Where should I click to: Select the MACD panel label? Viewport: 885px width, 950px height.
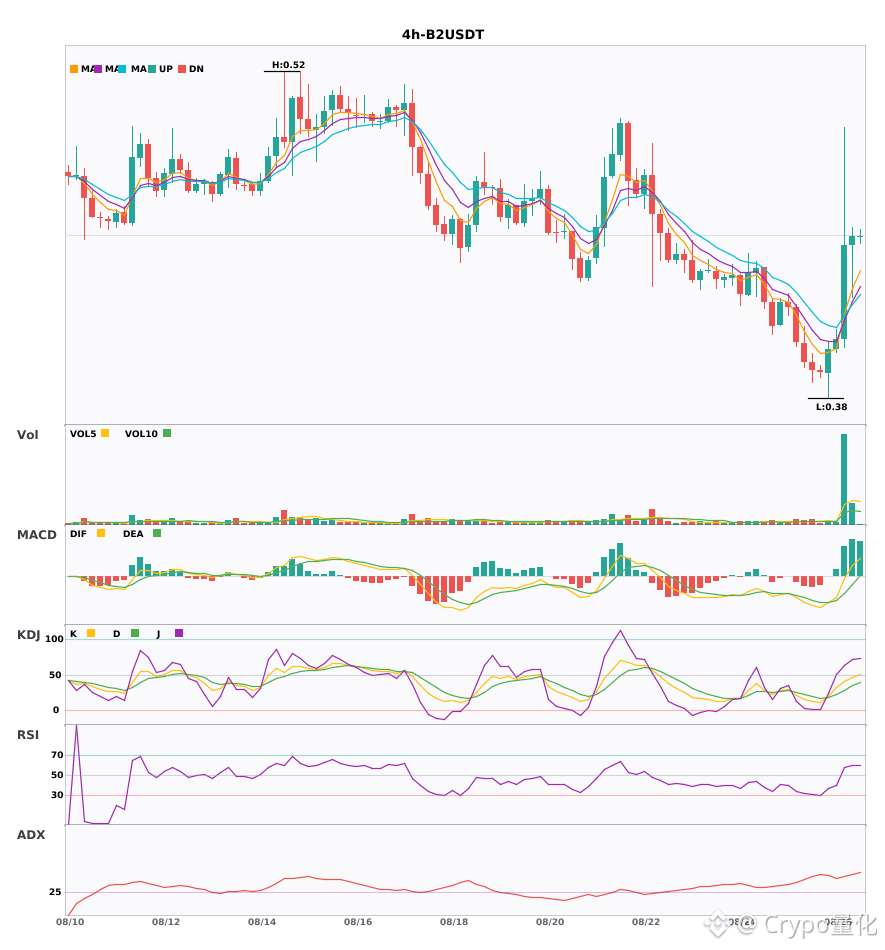coord(36,535)
